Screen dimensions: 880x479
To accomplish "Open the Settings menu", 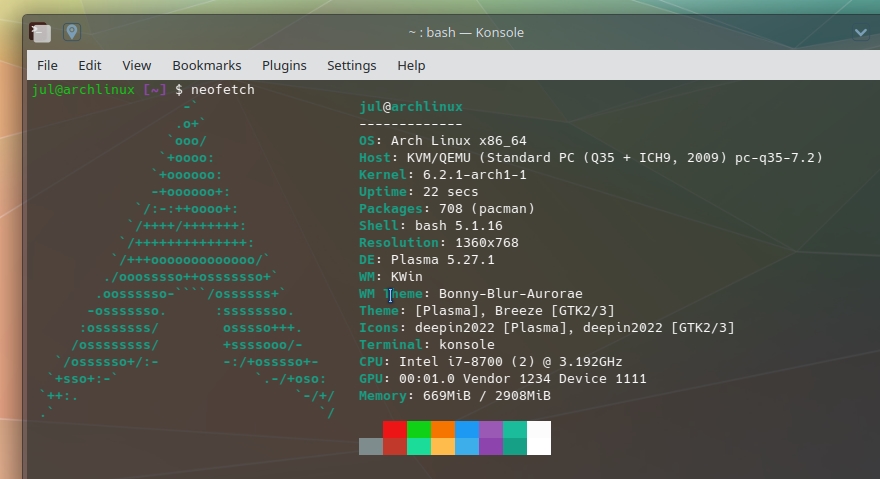I will coord(351,65).
